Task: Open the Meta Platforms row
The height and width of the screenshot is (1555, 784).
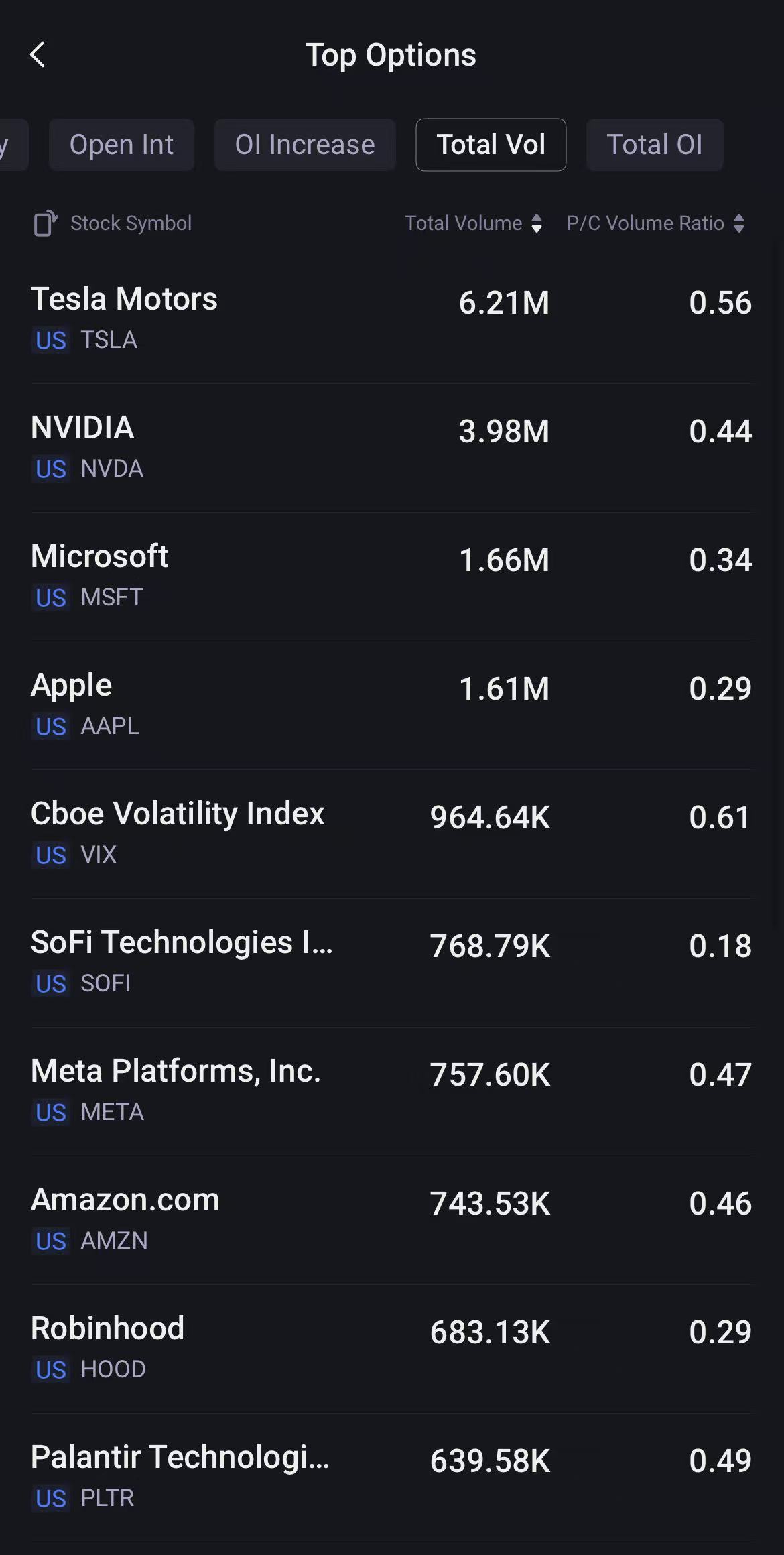Action: [x=392, y=1091]
